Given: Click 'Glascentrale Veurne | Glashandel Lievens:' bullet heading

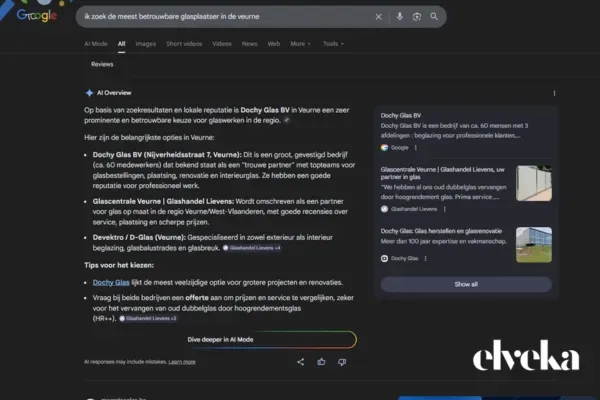Looking at the screenshot, I should [163, 201].
